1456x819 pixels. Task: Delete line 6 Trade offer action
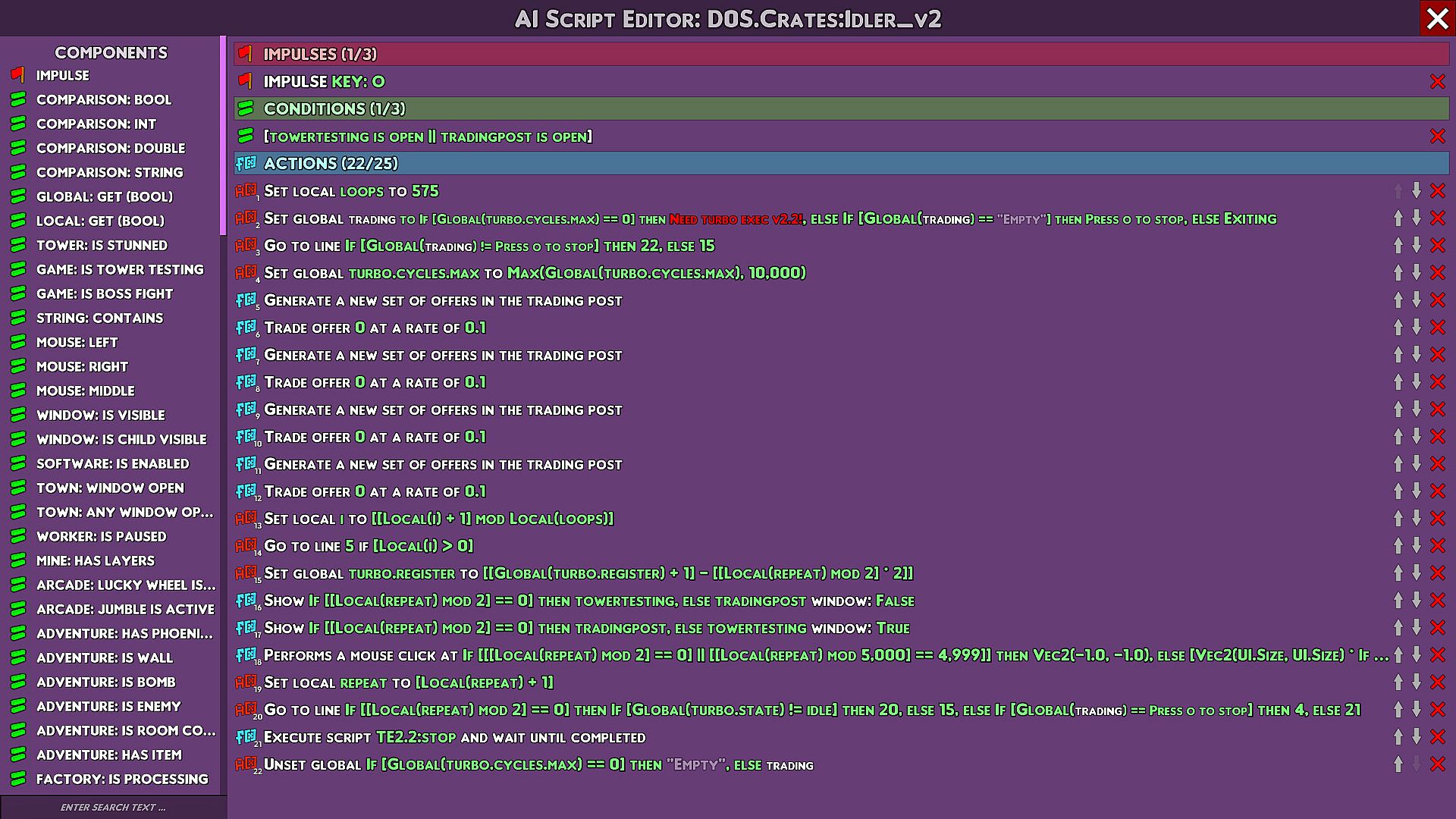pyautogui.click(x=1437, y=328)
